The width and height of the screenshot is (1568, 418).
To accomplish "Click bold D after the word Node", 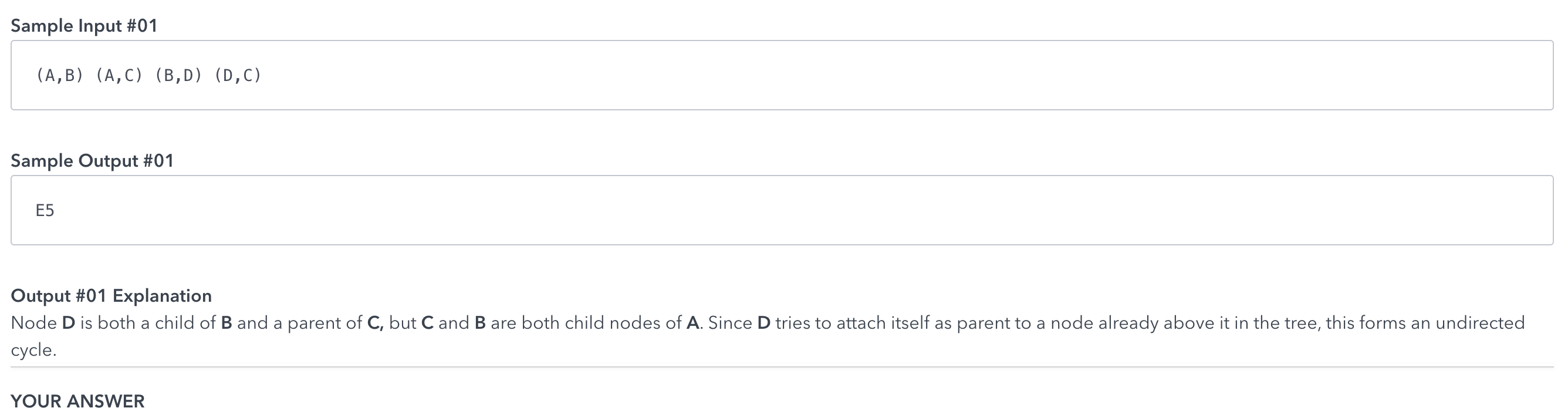I will click(x=68, y=323).
